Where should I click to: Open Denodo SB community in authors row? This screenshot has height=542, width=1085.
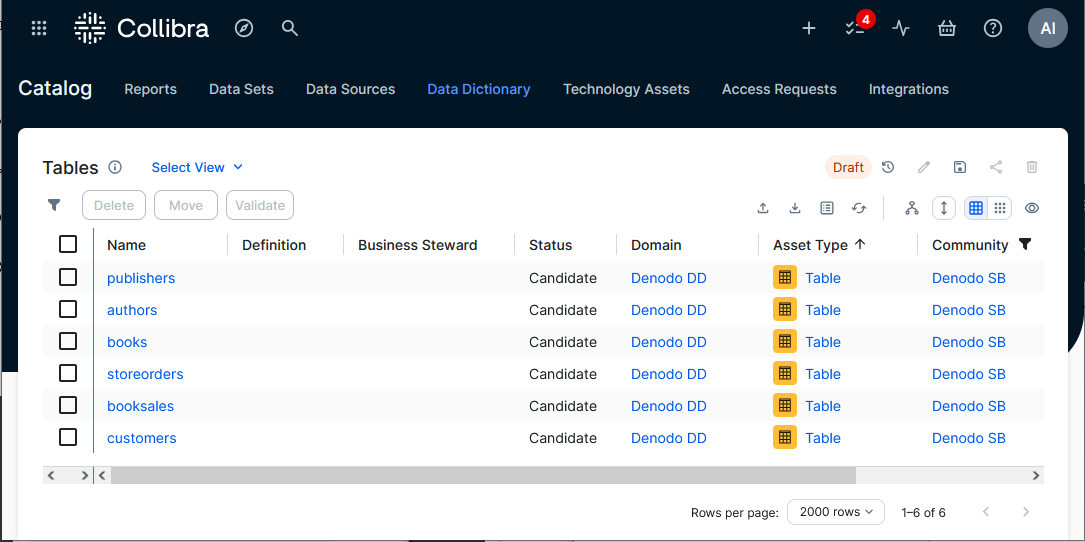coord(969,310)
